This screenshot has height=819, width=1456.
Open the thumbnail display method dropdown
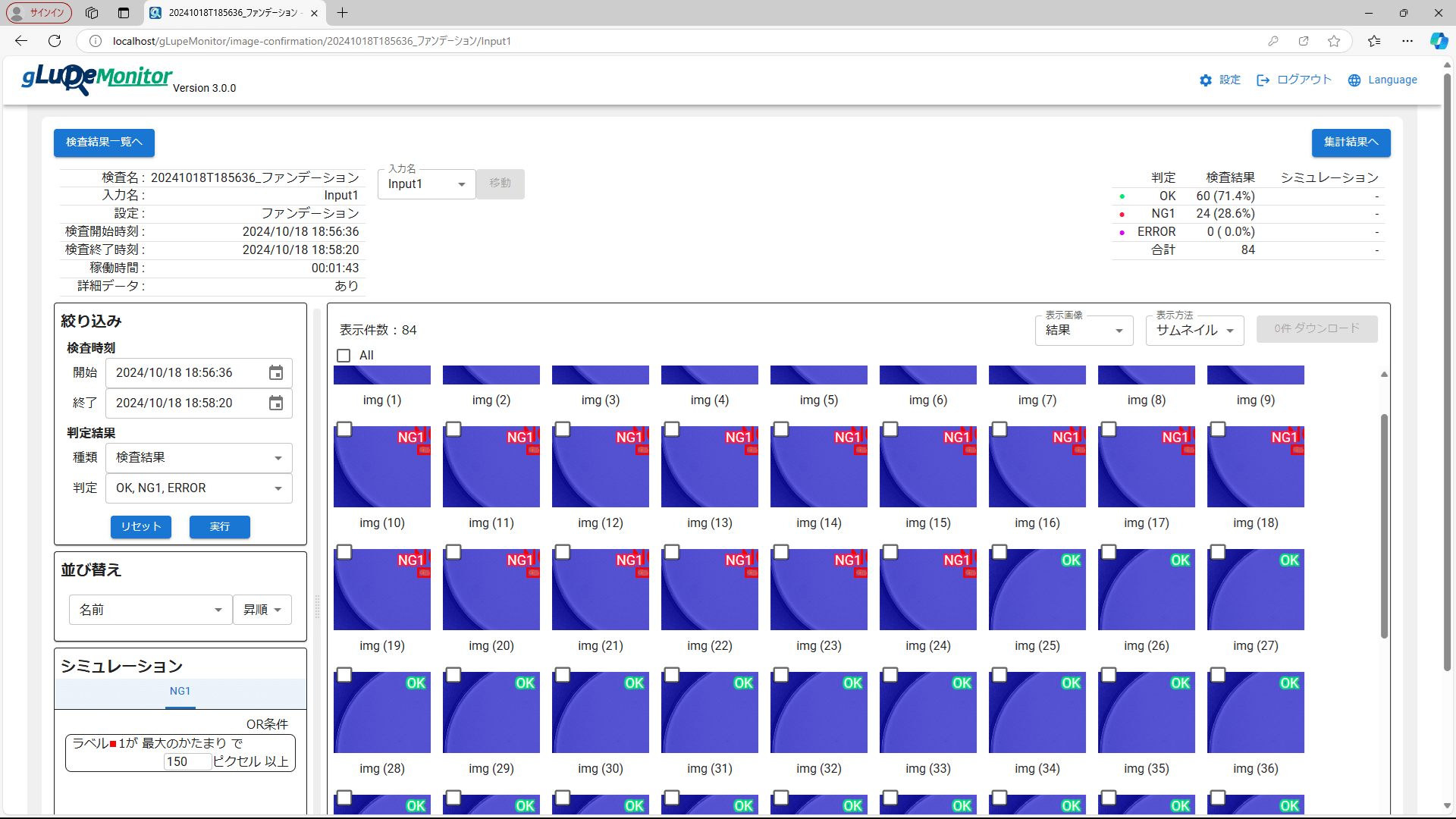coord(1194,331)
